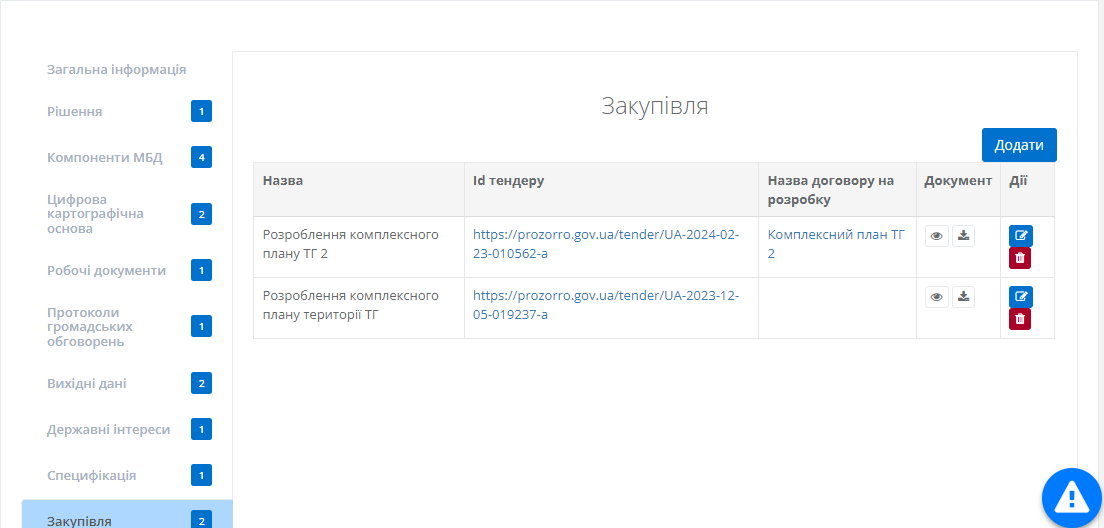Click the warning alert floating button
This screenshot has width=1104, height=528.
pos(1071,496)
